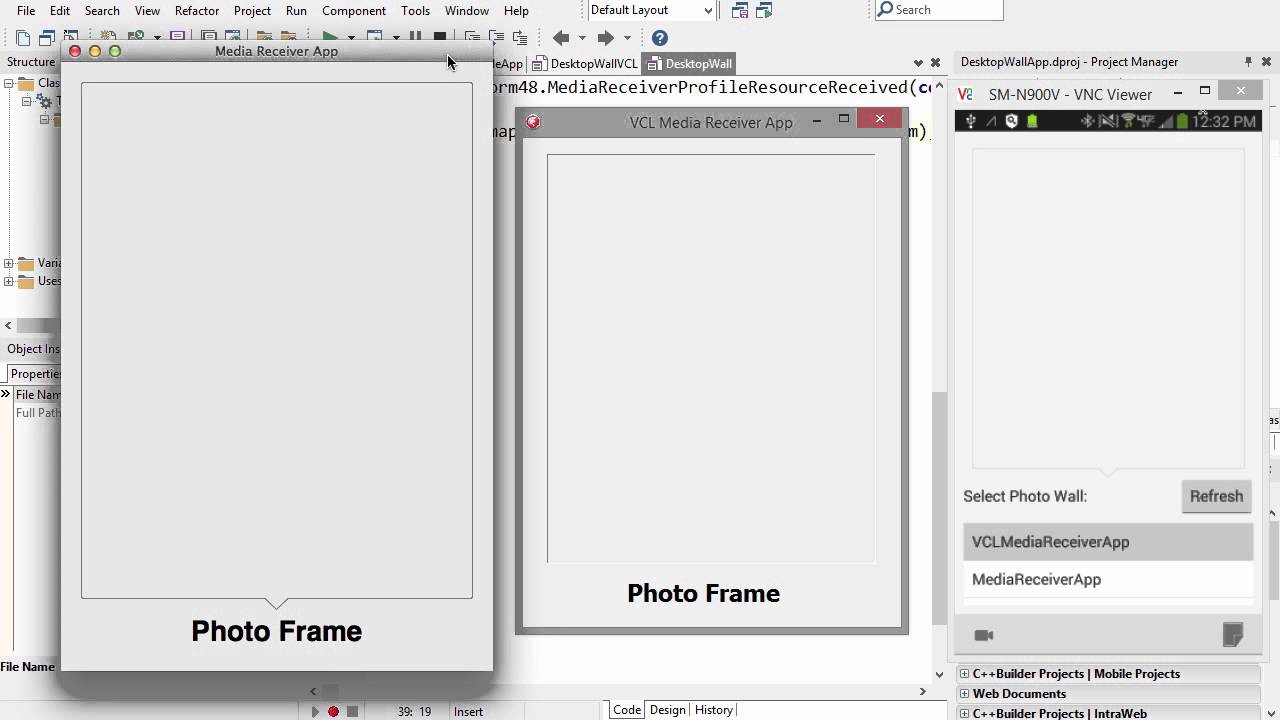The height and width of the screenshot is (720, 1280).
Task: Click the macro record red dot button
Action: coord(333,711)
